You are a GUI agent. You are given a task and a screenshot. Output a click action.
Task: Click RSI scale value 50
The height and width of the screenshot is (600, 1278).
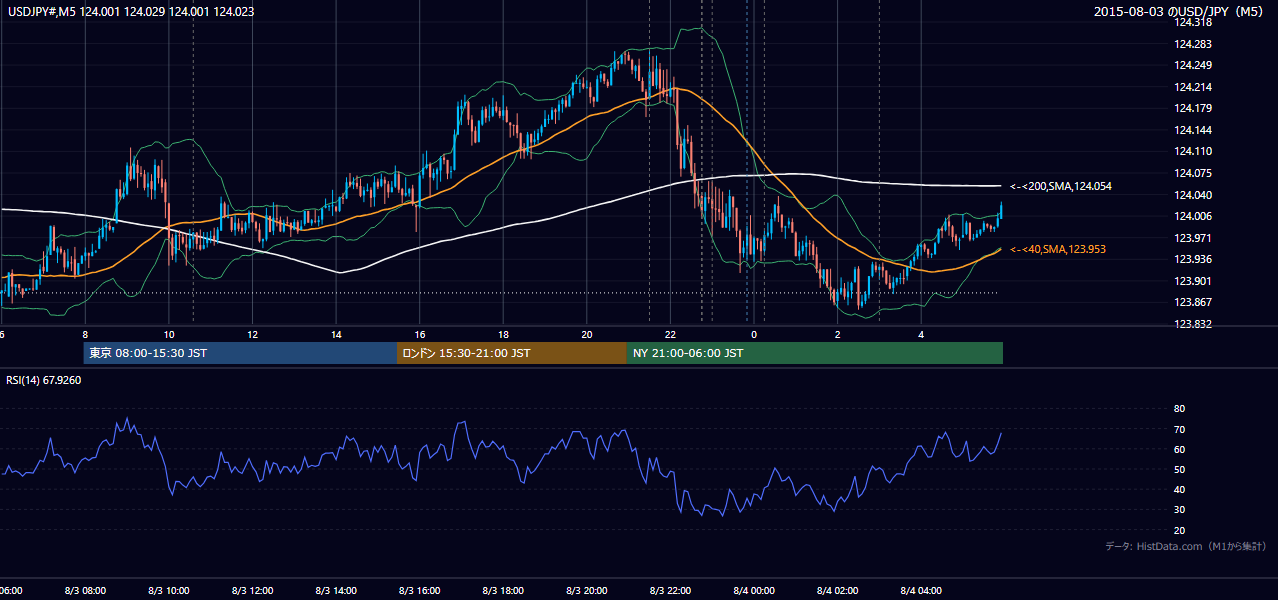point(1179,469)
